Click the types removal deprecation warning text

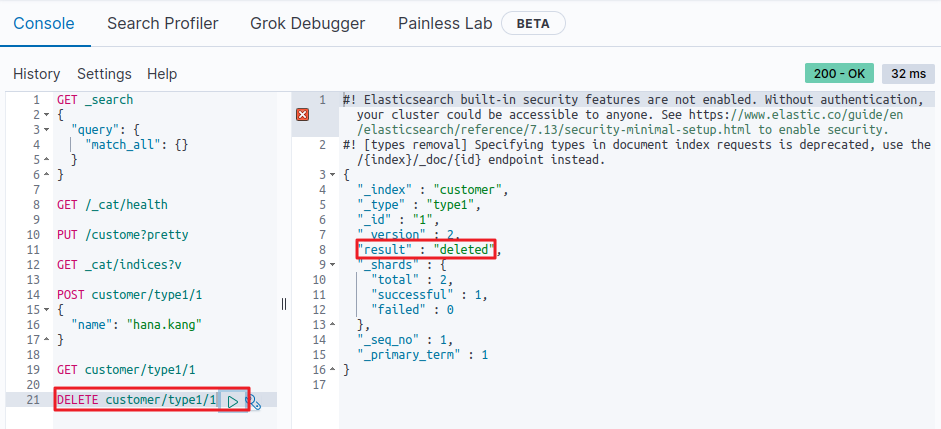637,152
